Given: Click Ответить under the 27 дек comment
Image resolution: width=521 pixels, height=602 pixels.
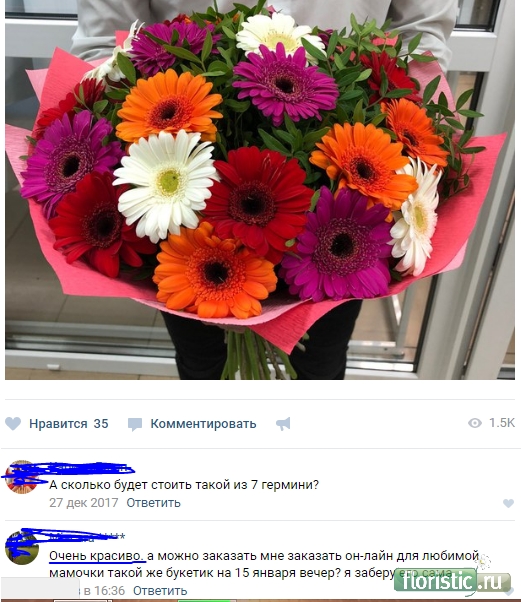Looking at the screenshot, I should click(x=154, y=503).
